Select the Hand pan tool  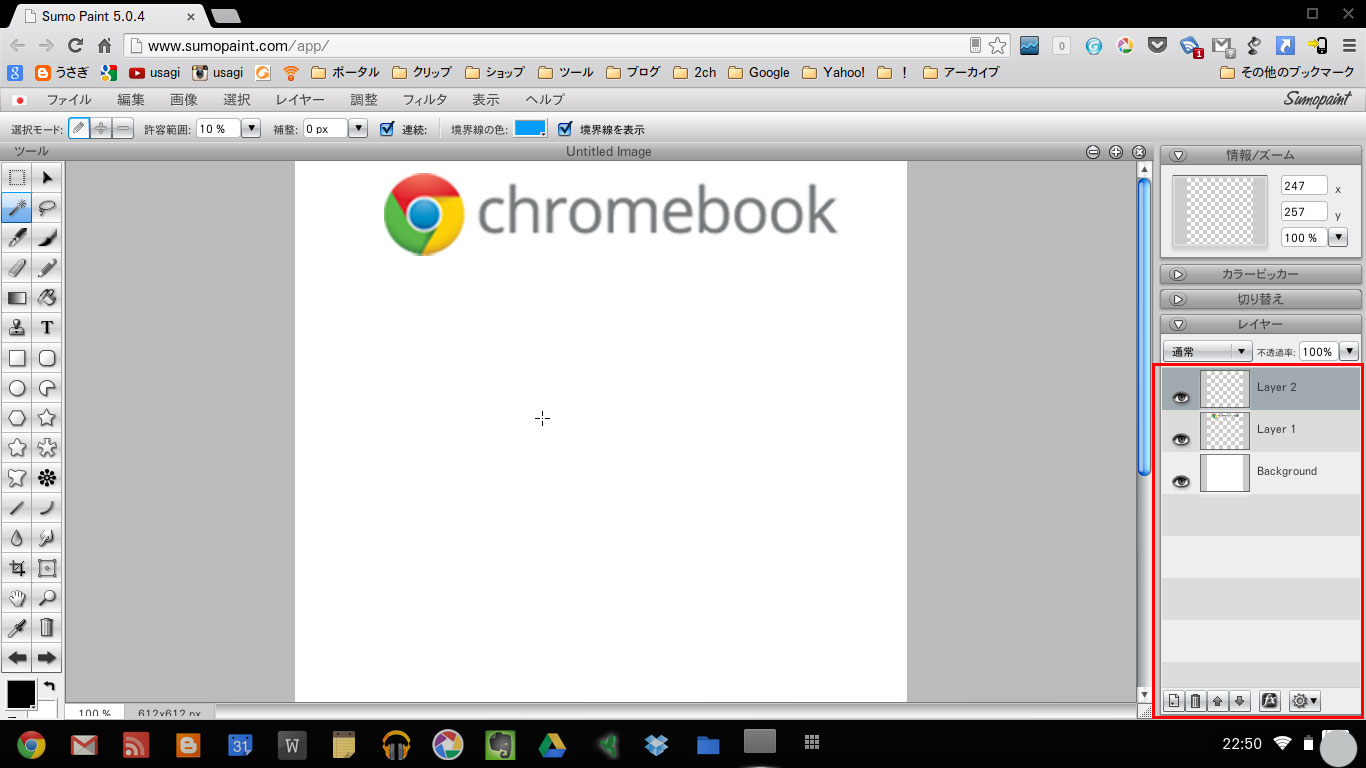(17, 598)
